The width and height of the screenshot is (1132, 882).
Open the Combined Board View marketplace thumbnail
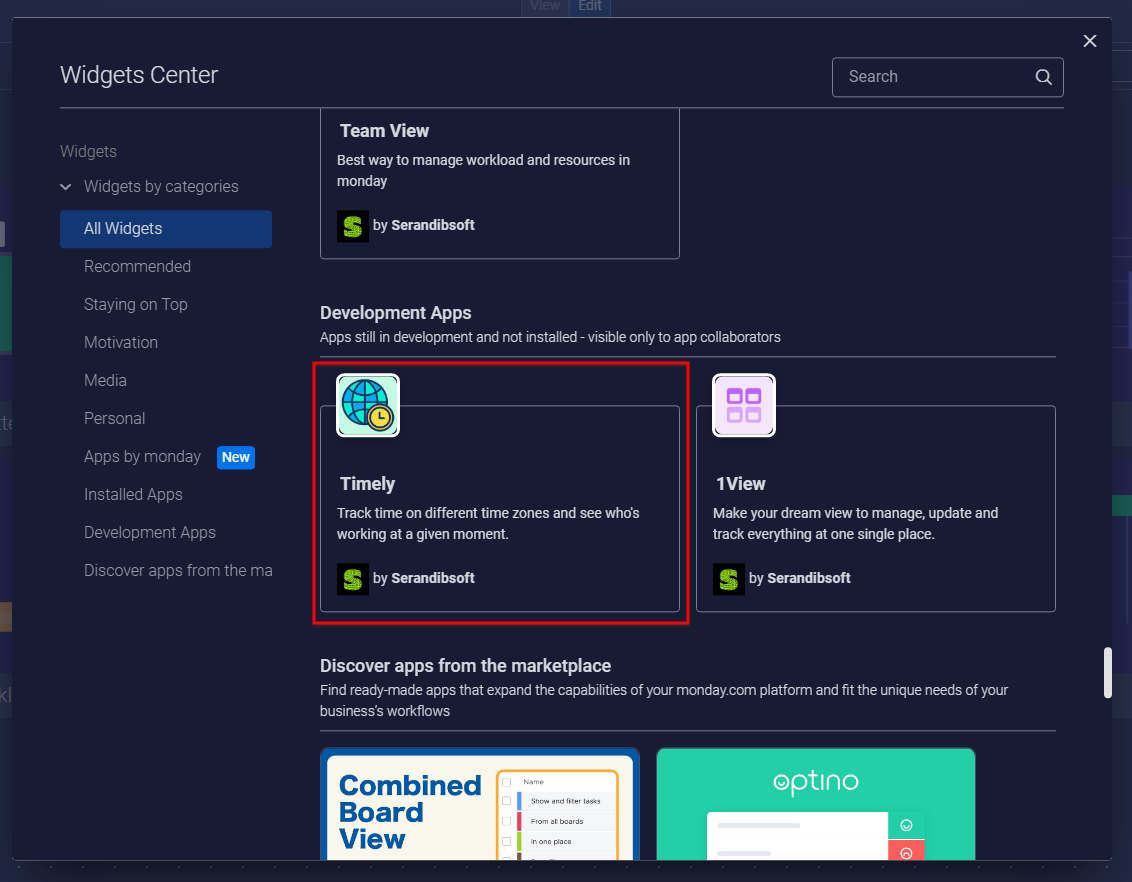(x=479, y=804)
